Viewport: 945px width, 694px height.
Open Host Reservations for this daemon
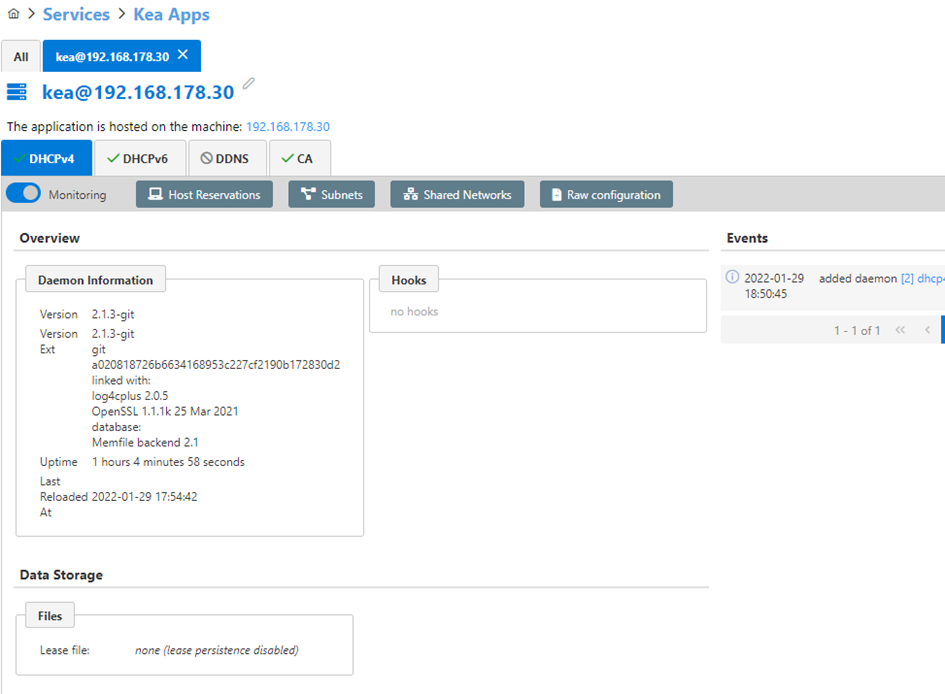pos(204,194)
